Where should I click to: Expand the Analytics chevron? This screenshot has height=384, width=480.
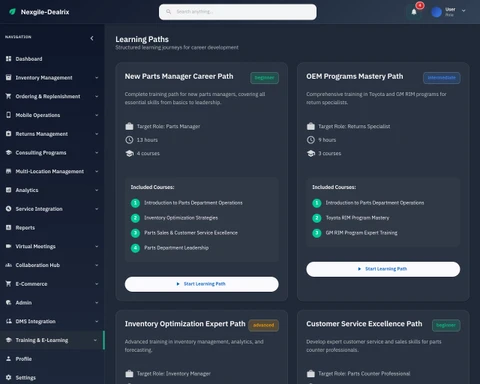coord(97,190)
